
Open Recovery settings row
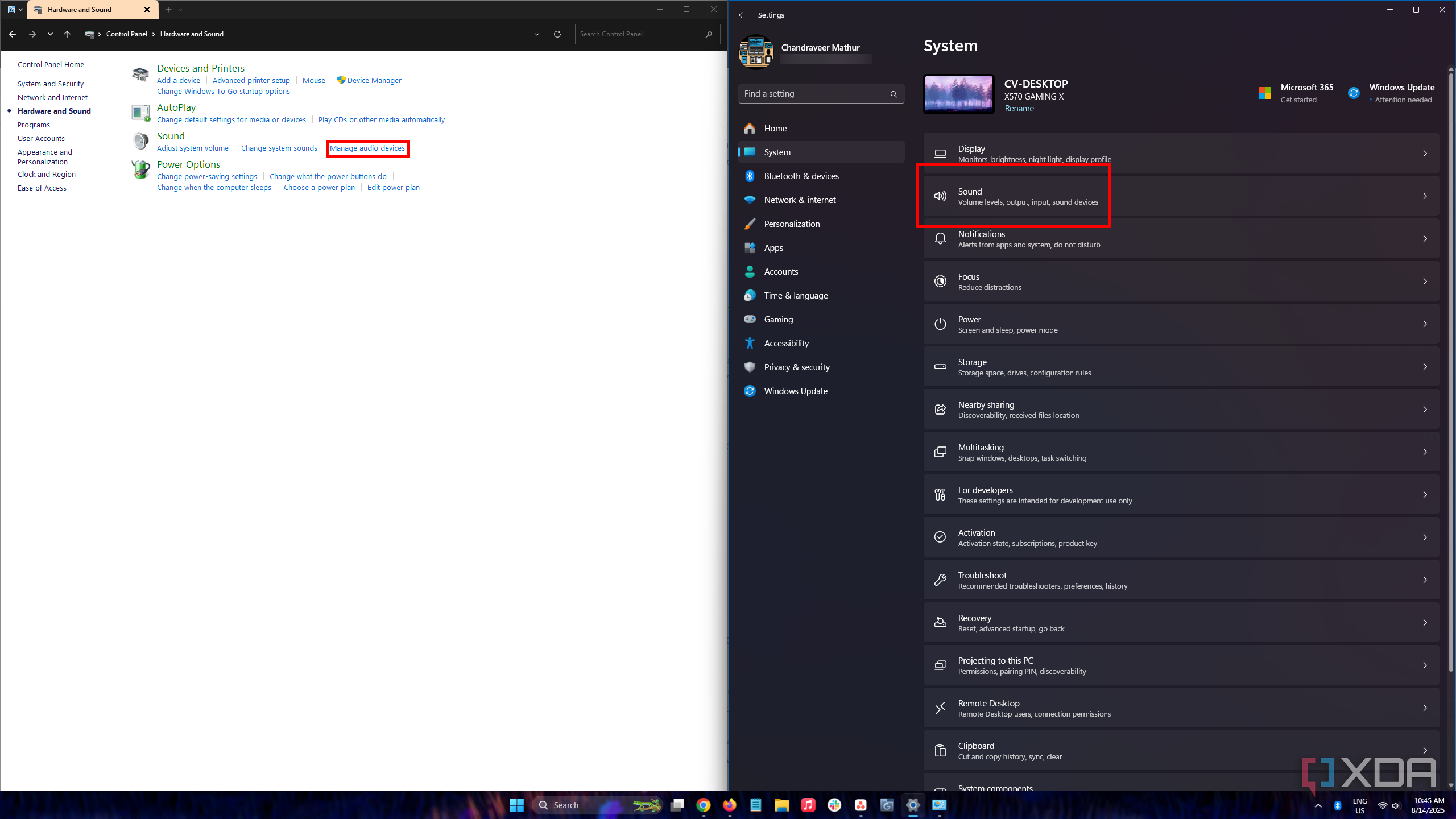1181,623
